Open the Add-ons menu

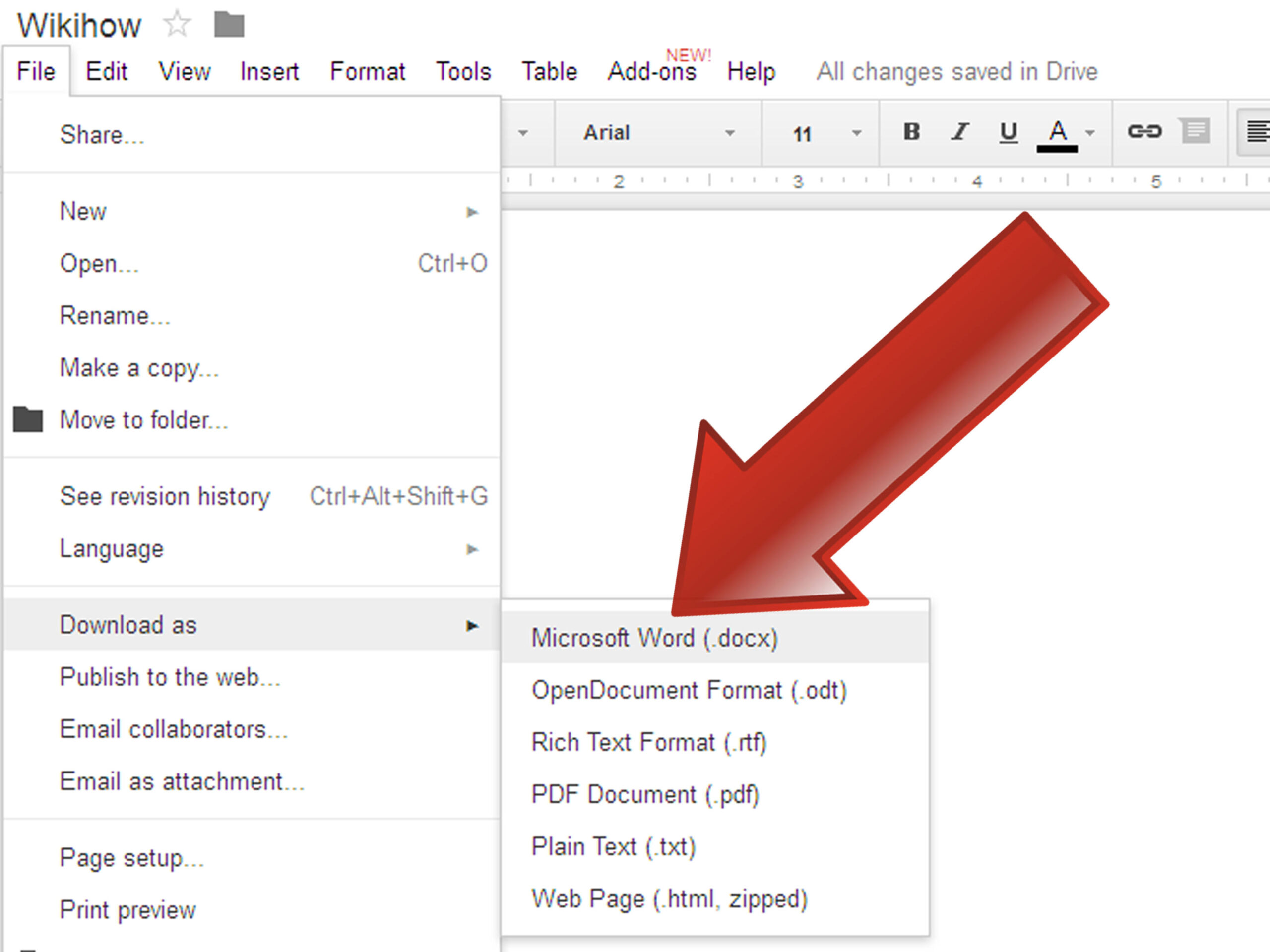click(652, 72)
